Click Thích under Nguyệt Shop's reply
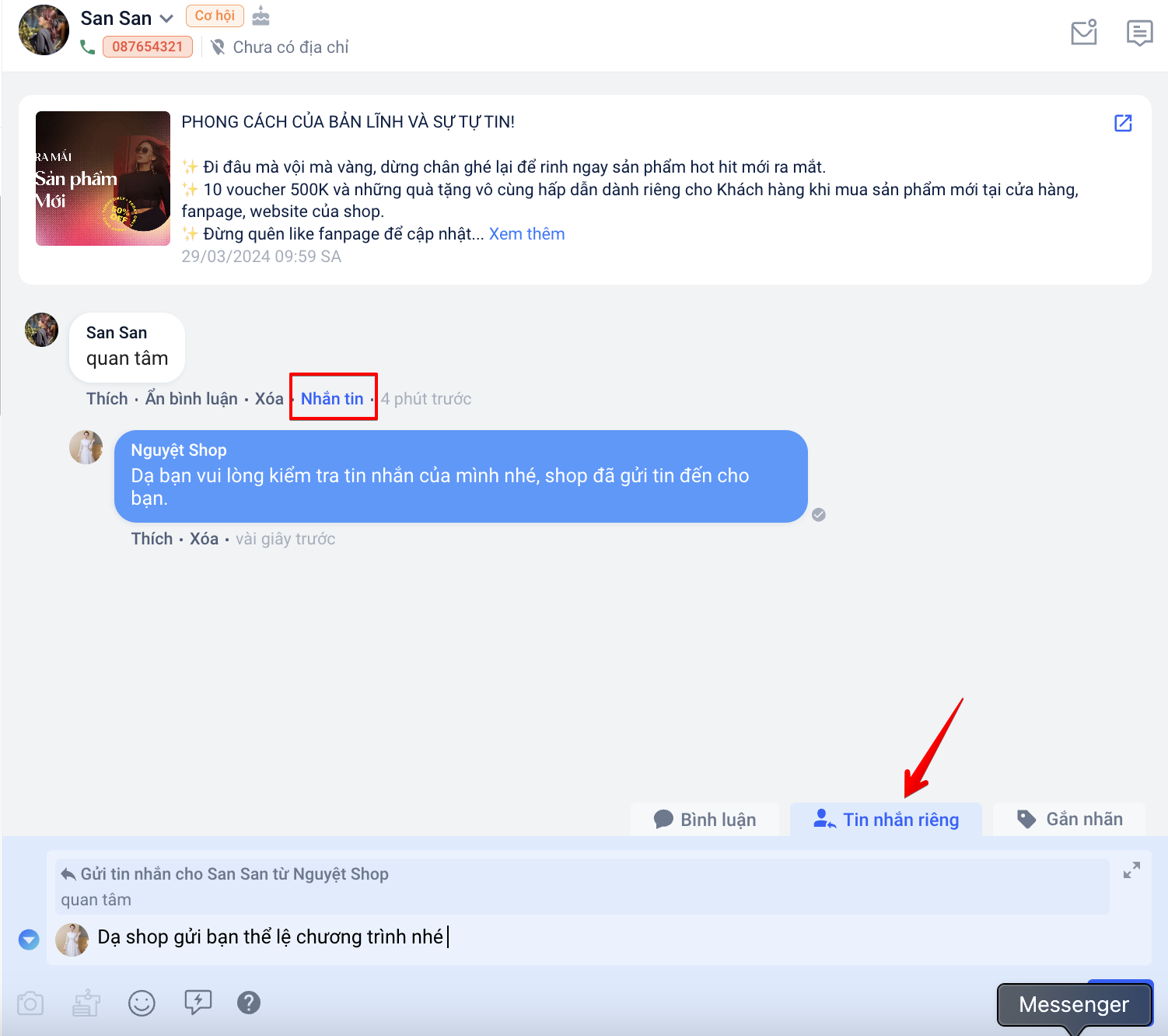The width and height of the screenshot is (1168, 1036). [152, 539]
